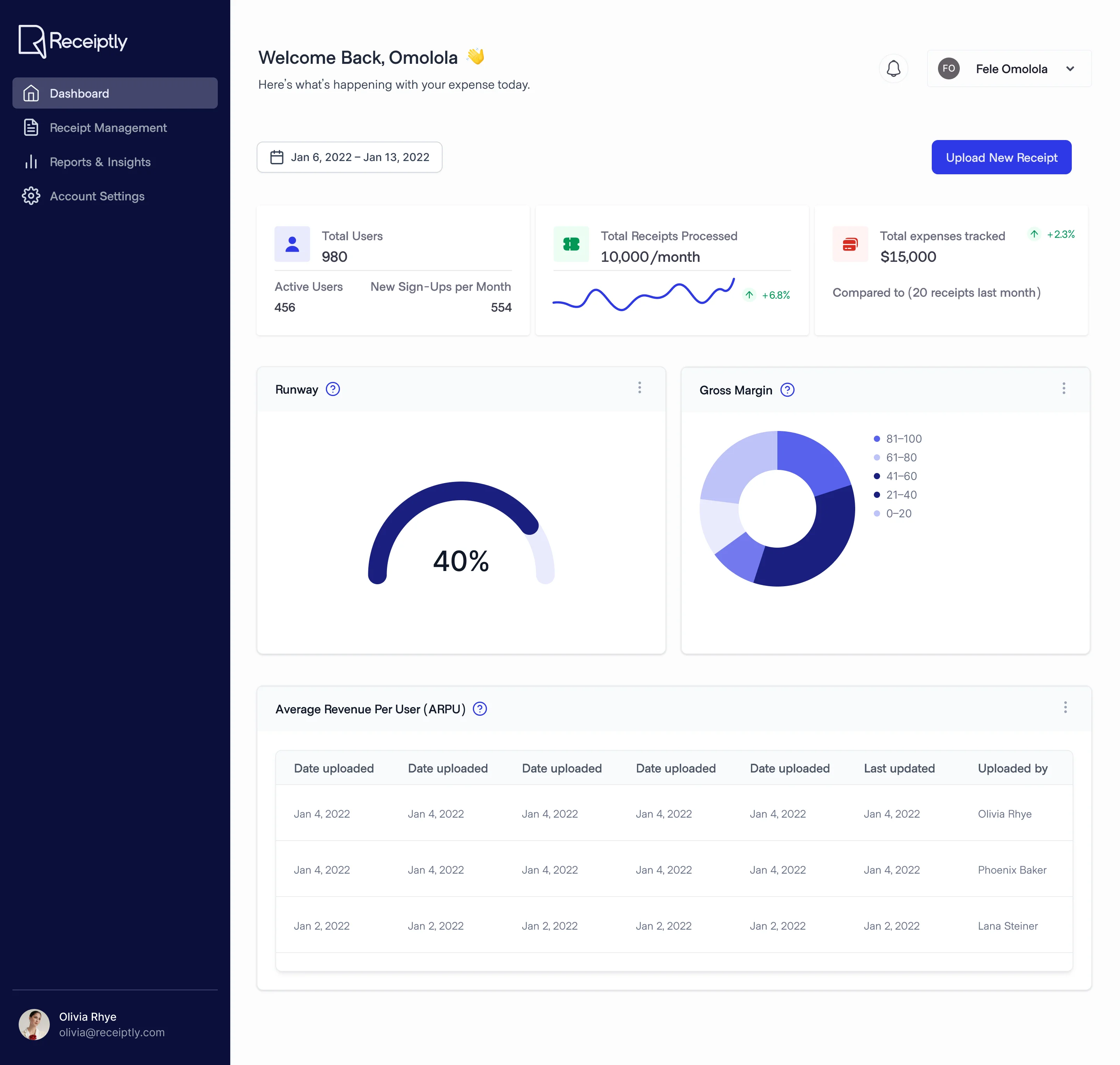
Task: Open the ARPU table three-dot menu
Action: click(x=1065, y=708)
